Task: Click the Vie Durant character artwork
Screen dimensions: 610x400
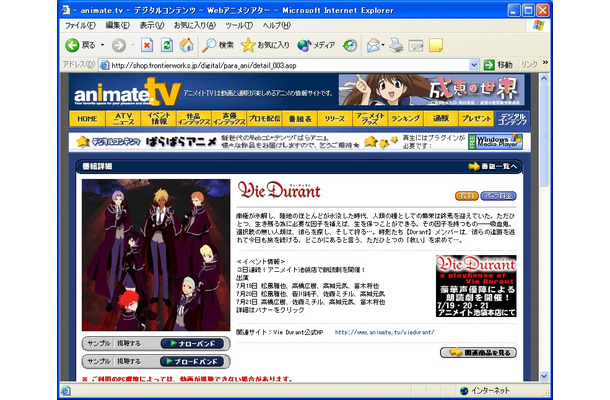Action: click(x=156, y=255)
